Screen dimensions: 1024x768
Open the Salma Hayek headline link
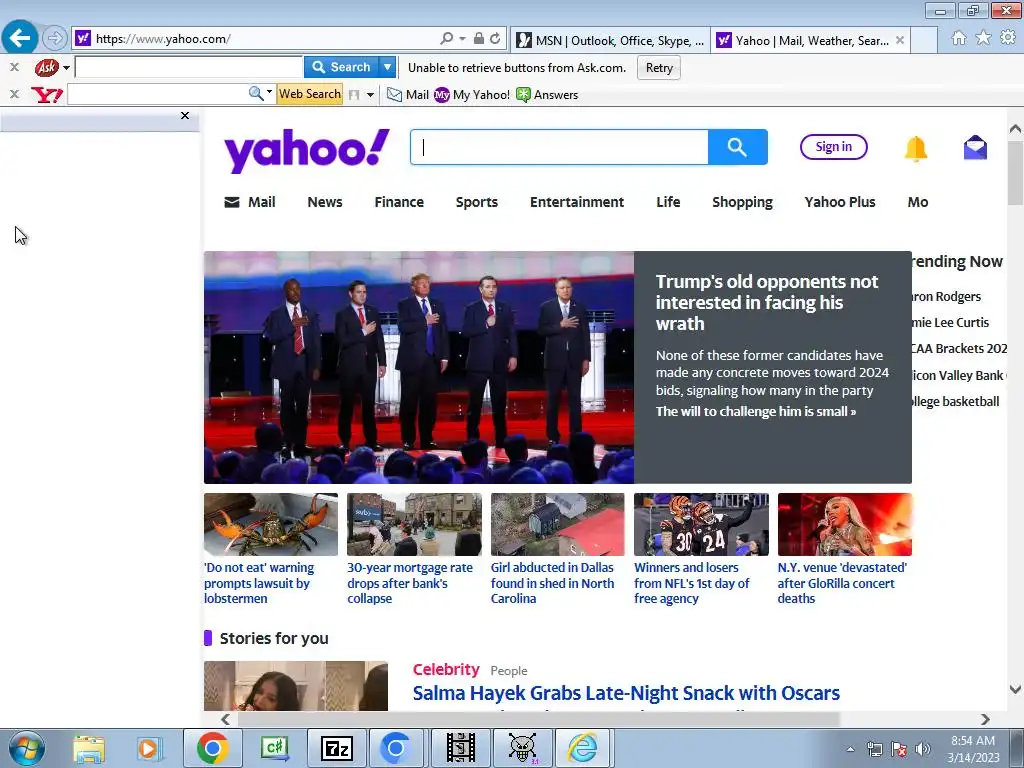click(626, 693)
